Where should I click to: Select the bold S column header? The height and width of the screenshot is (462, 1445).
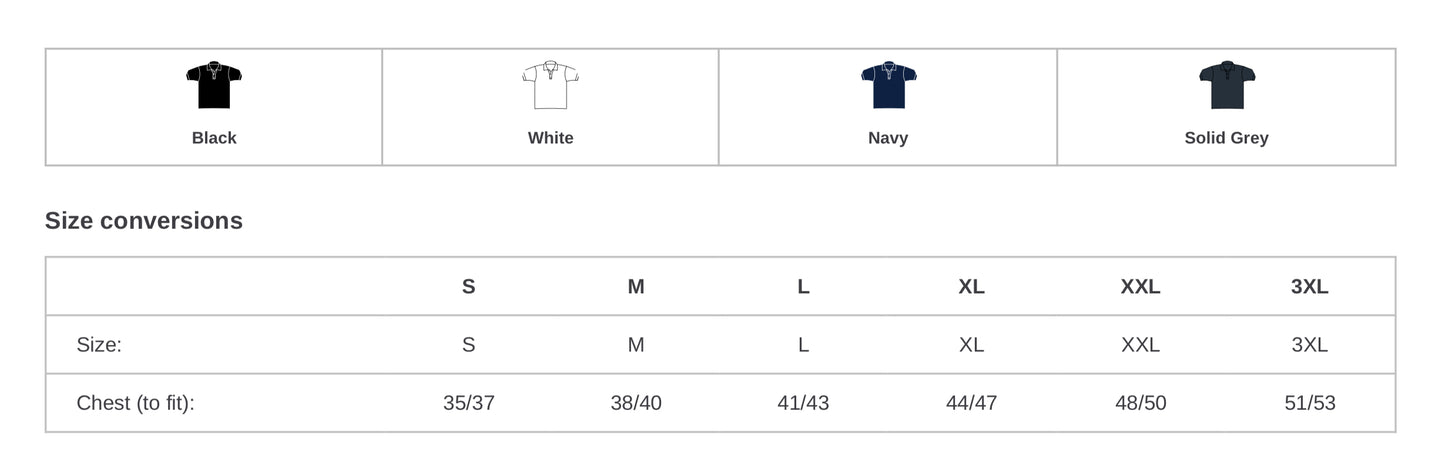pos(468,287)
